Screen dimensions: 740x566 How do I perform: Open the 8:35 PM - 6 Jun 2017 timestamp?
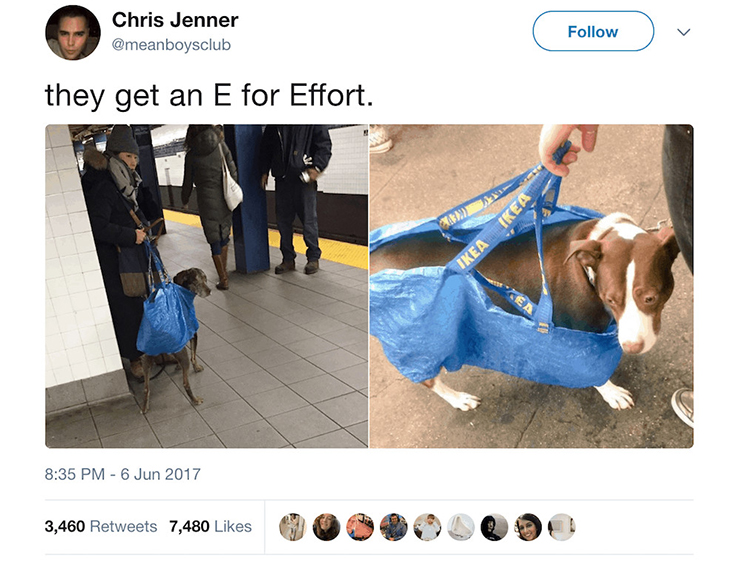click(x=123, y=474)
